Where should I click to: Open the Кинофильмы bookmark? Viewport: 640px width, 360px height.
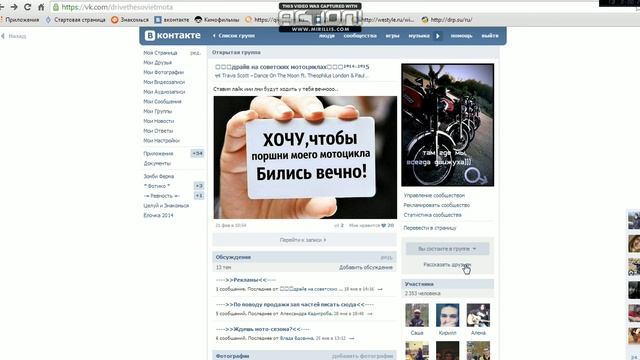pyautogui.click(x=217, y=20)
